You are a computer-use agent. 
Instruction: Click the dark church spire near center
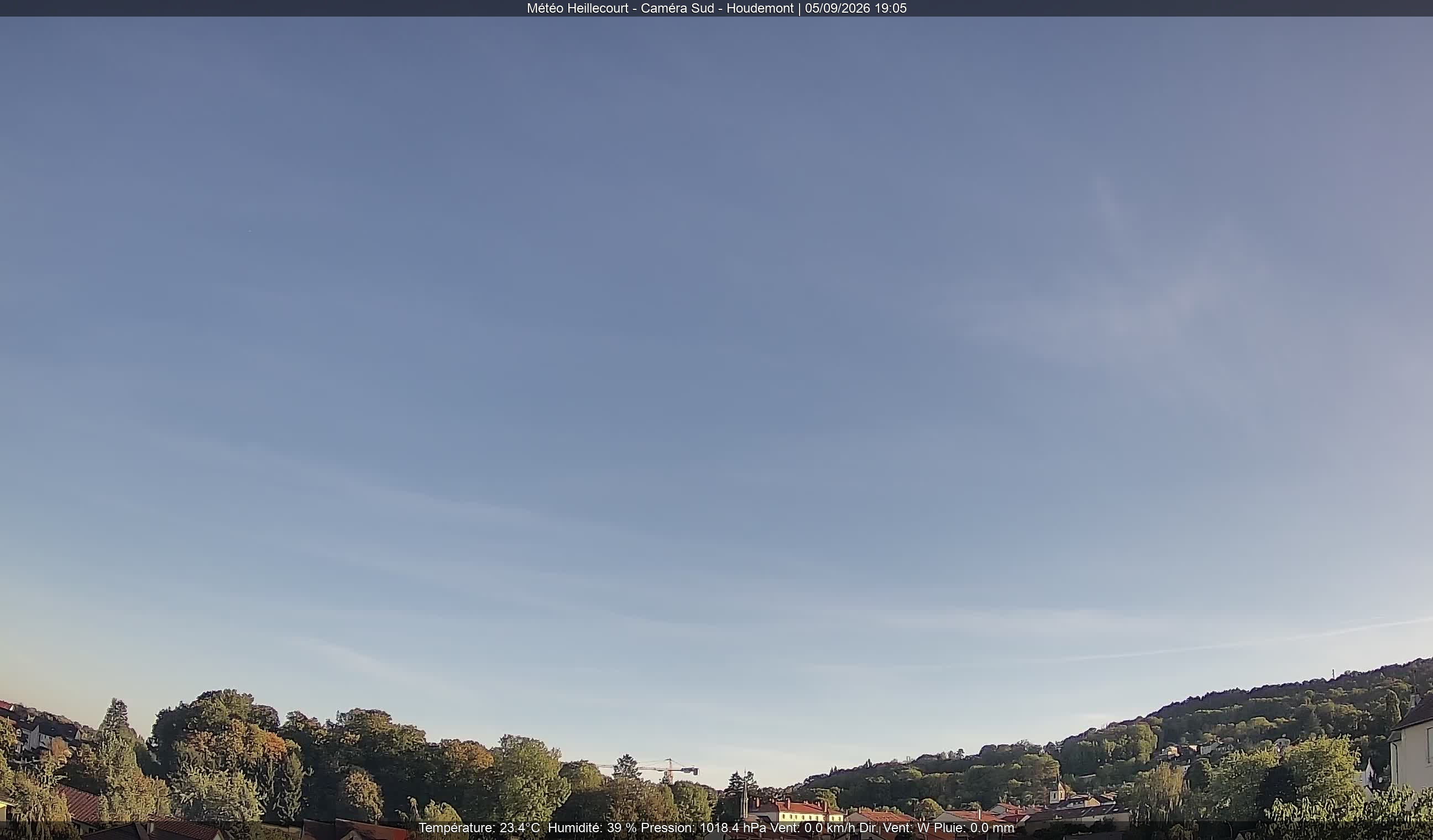click(x=744, y=796)
